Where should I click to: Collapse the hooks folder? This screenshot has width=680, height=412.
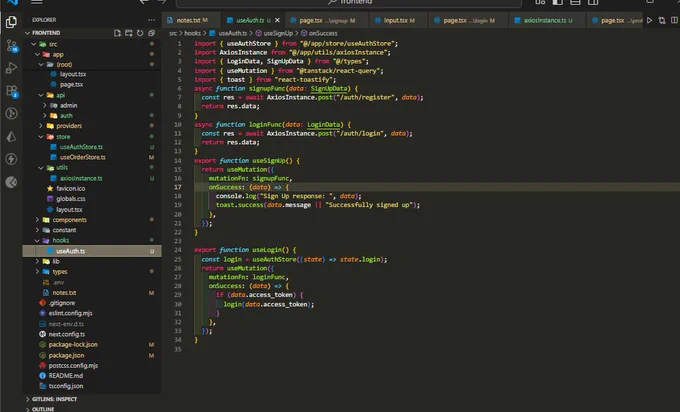tap(37, 241)
